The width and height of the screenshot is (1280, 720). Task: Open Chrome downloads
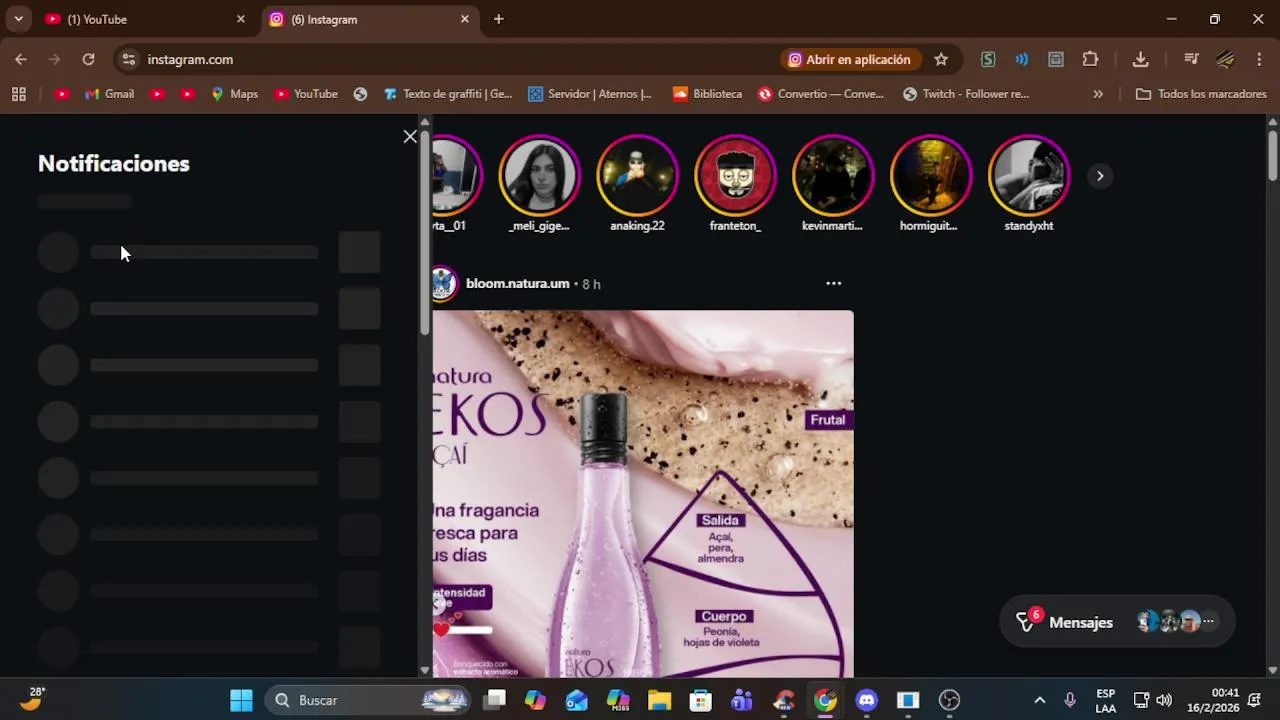[1140, 60]
